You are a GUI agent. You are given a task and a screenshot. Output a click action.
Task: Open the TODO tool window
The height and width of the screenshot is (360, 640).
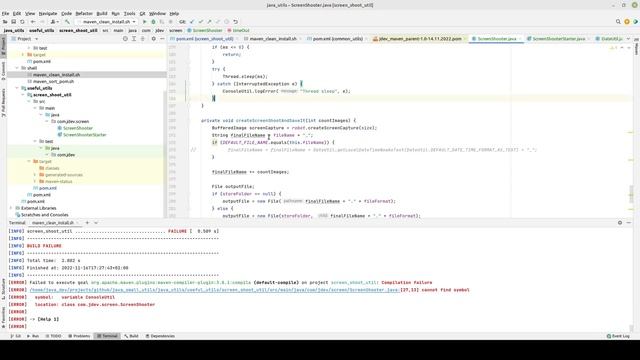coord(53,336)
